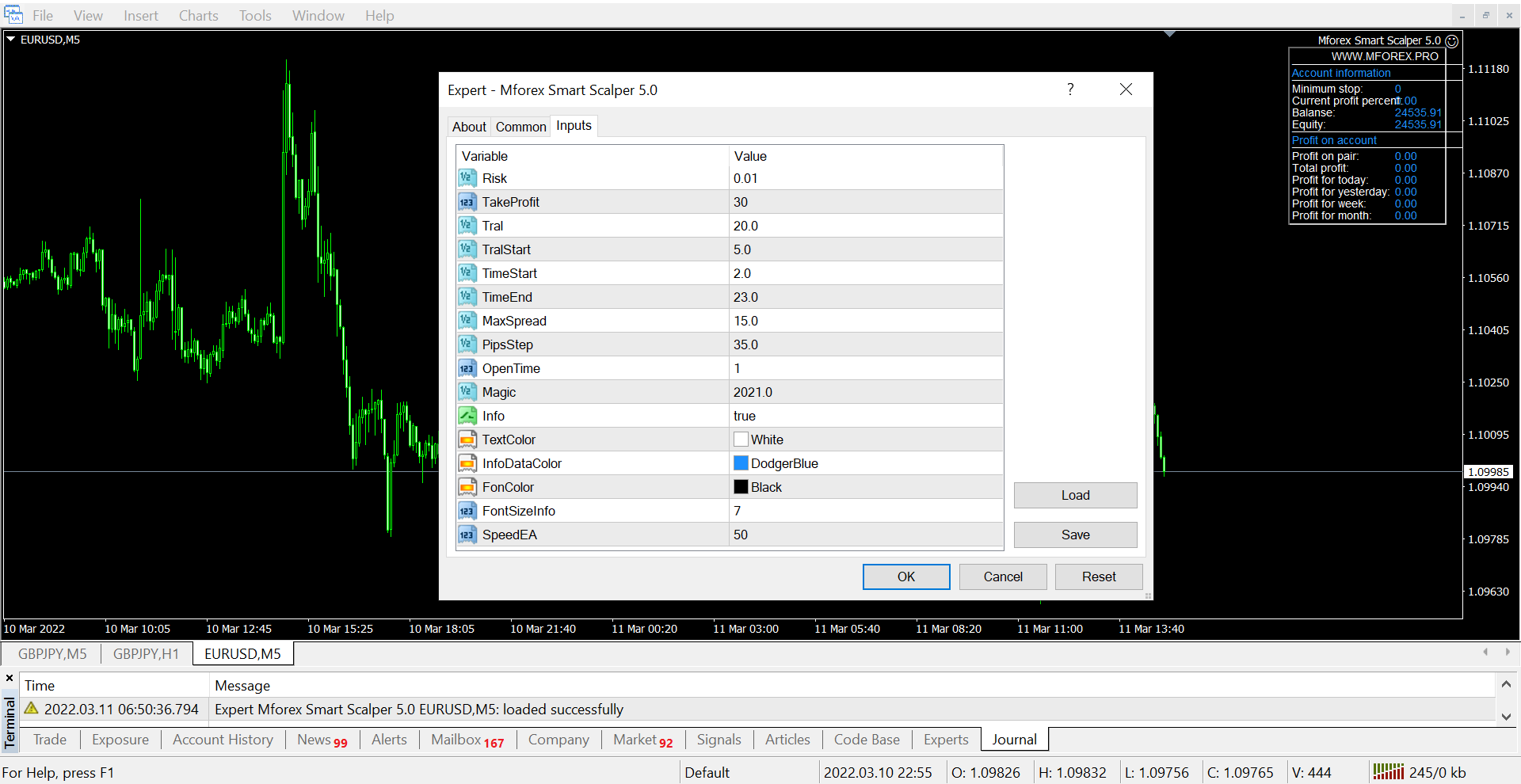
Task: Click the MetaTrader application icon in menu bar
Action: click(13, 15)
